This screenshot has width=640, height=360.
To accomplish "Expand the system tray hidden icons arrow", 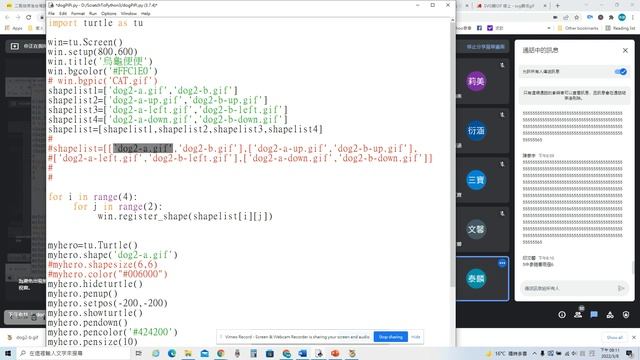I will [534, 353].
